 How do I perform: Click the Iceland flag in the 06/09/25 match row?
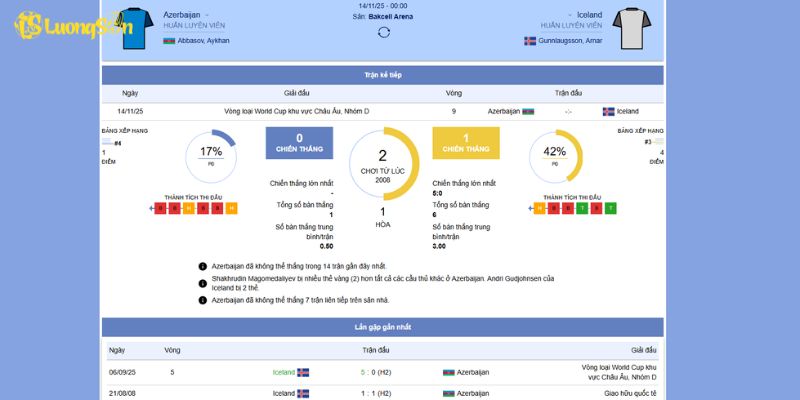pyautogui.click(x=303, y=372)
